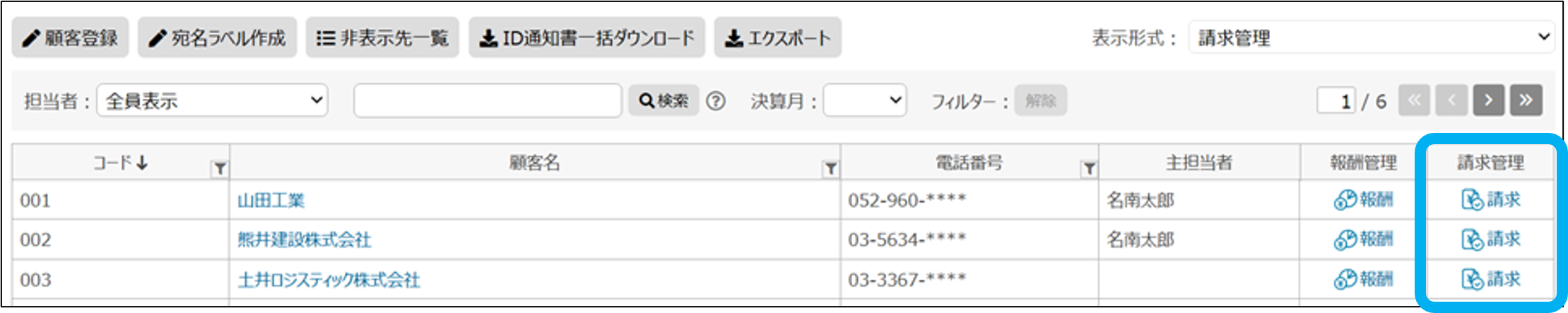Open the 非表示先一覧 list
The height and width of the screenshot is (313, 1568).
[x=382, y=37]
